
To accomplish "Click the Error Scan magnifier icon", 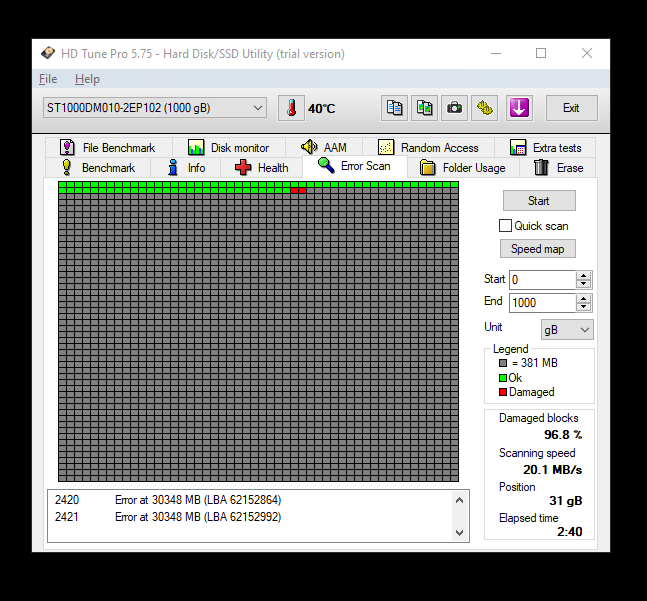I will 326,165.
